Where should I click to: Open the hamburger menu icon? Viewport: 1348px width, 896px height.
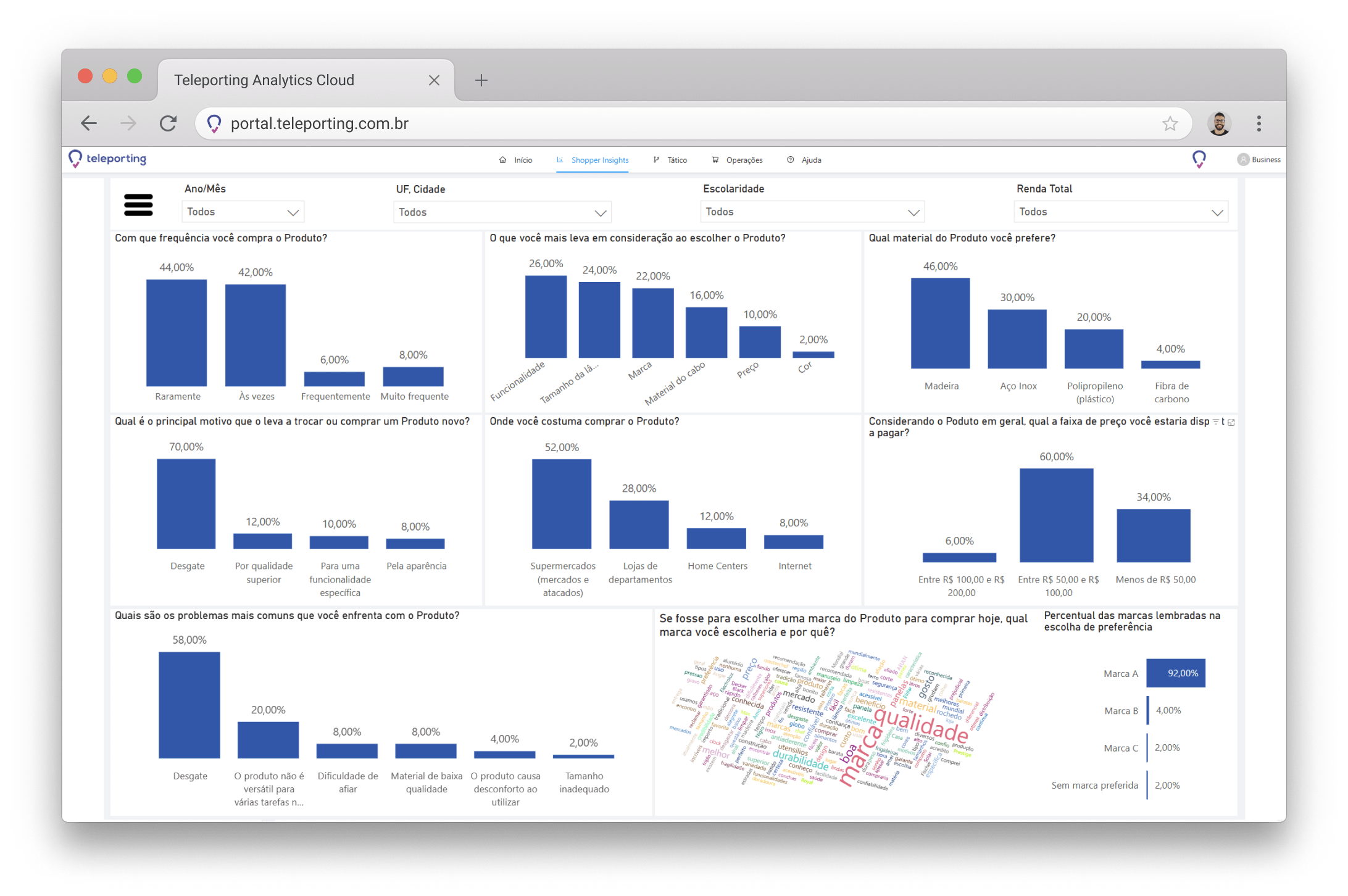pos(138,205)
